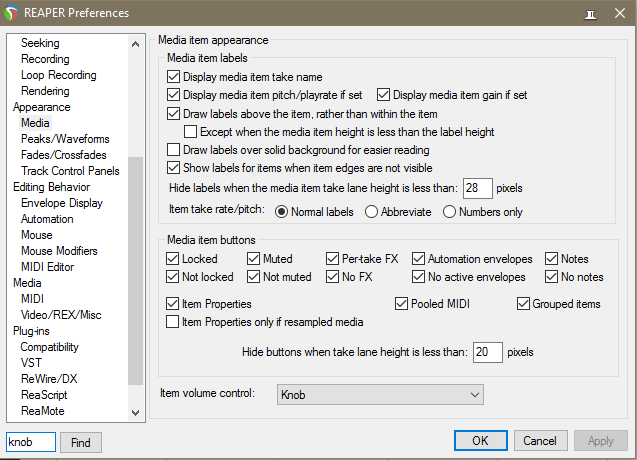The width and height of the screenshot is (637, 460).
Task: Open the MIDI Editor page
Action: (x=48, y=267)
